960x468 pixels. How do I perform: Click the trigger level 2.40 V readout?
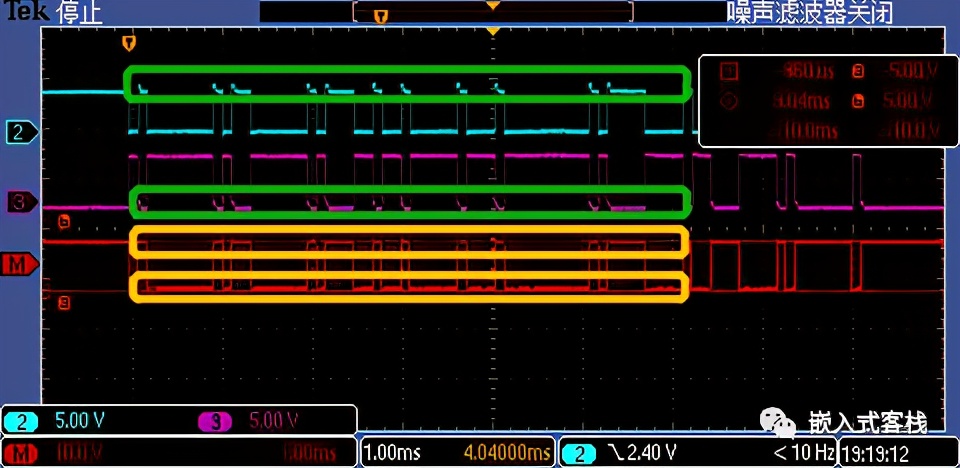click(642, 453)
